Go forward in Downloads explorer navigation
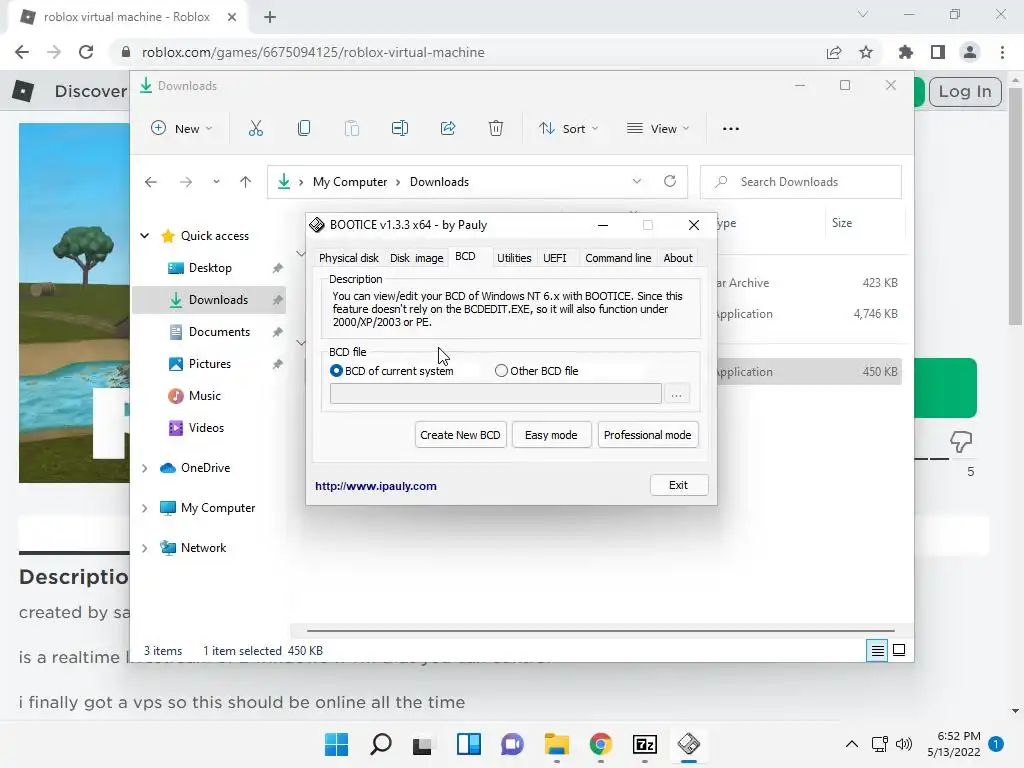The image size is (1024, 768). click(x=186, y=182)
